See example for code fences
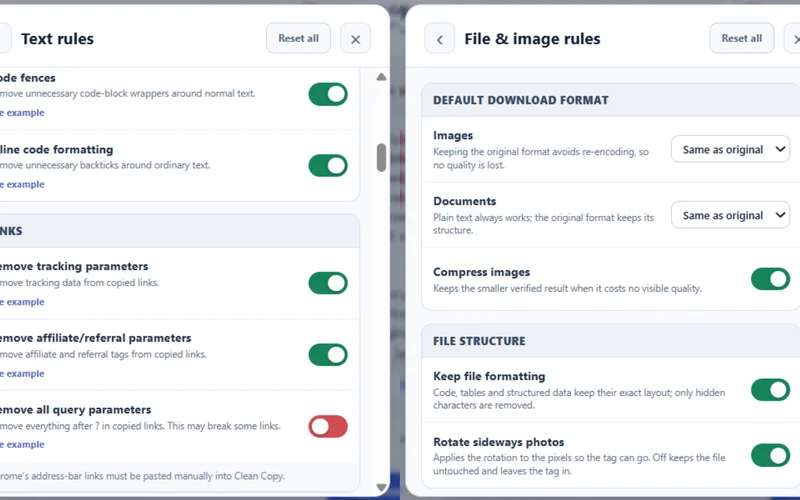This screenshot has width=800, height=500. 22,113
